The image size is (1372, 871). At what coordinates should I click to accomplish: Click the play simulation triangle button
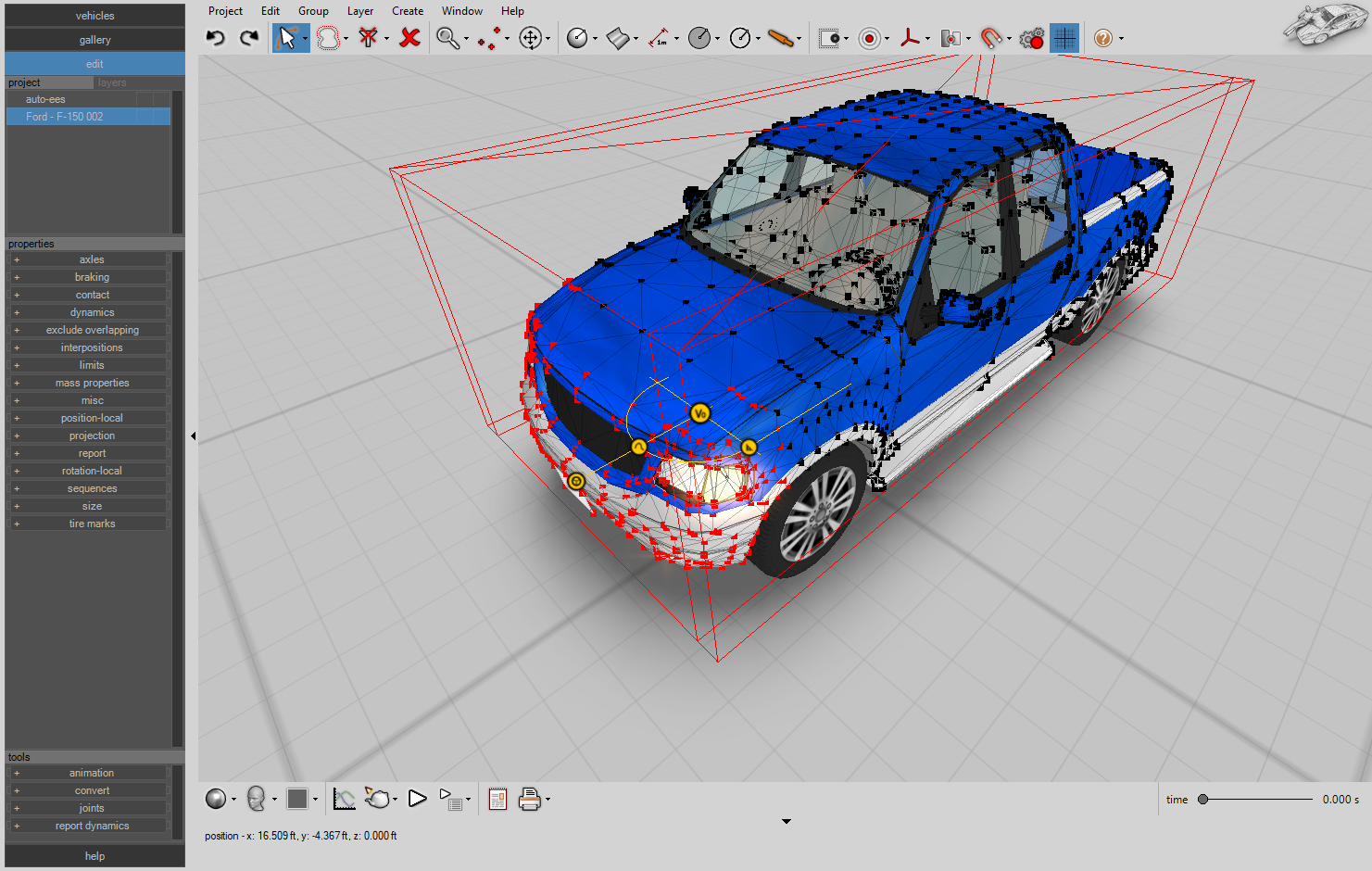click(x=417, y=799)
